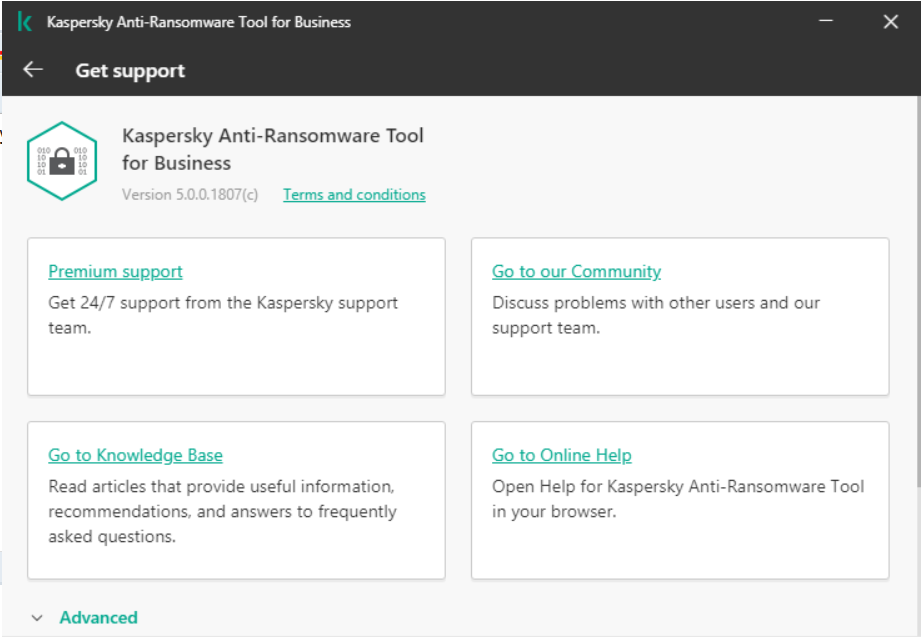Click the 'Read articles that provide useful information' text
921x637 pixels.
(223, 511)
